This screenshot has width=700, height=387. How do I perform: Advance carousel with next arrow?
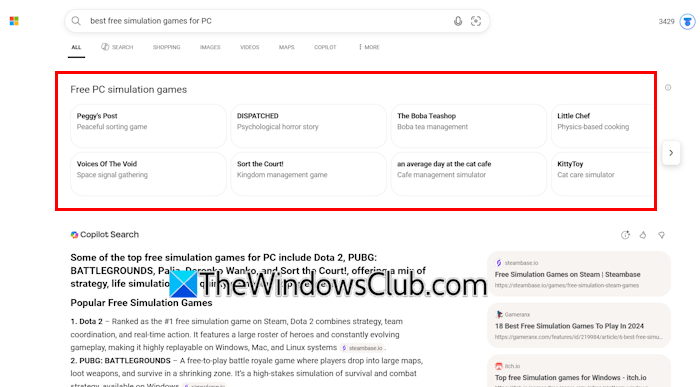pos(671,153)
